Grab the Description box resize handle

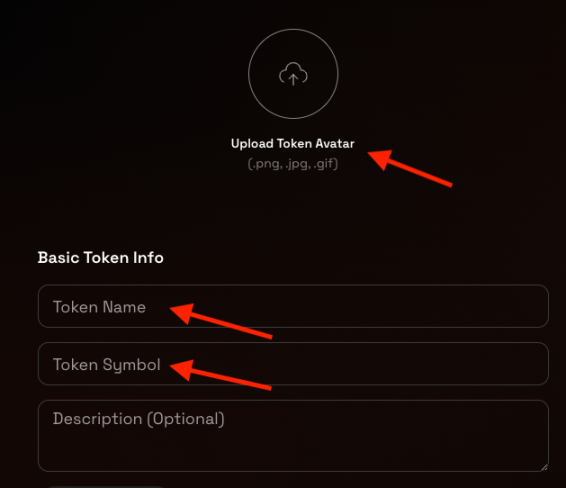[544, 467]
